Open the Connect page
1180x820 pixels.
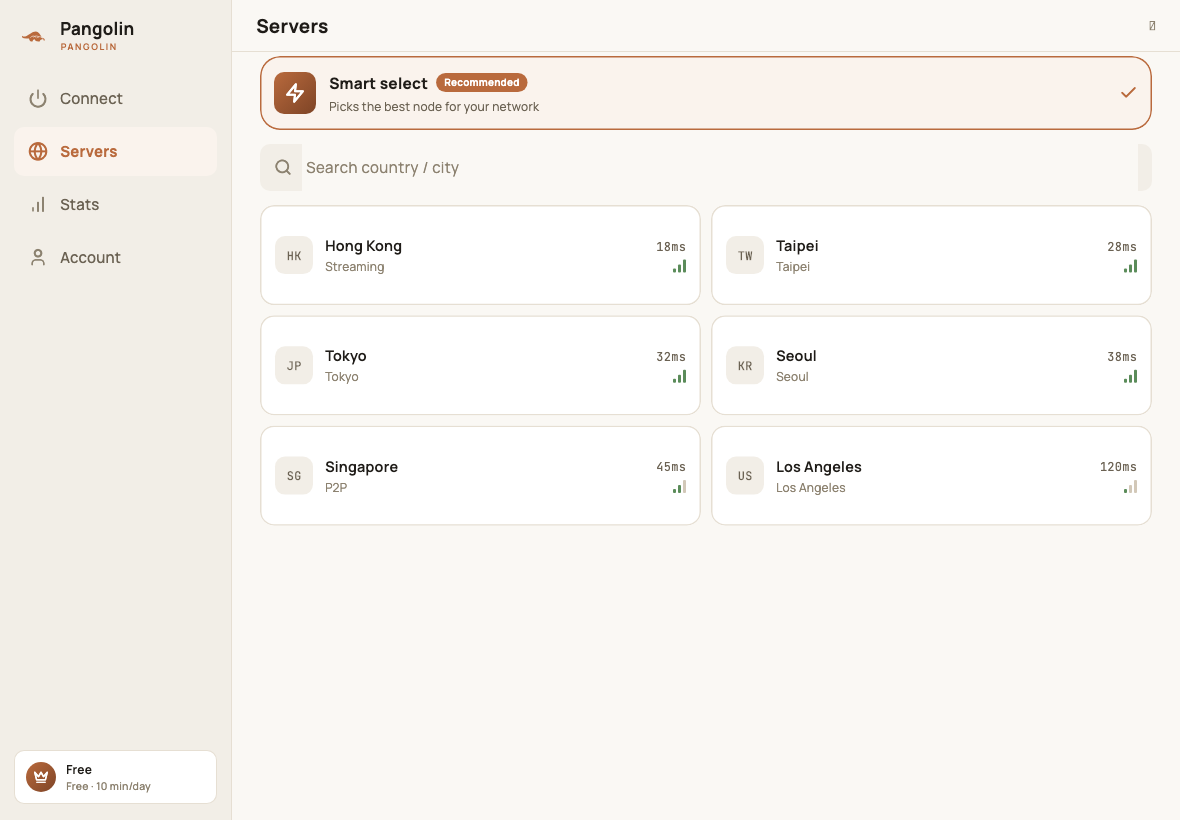(115, 99)
